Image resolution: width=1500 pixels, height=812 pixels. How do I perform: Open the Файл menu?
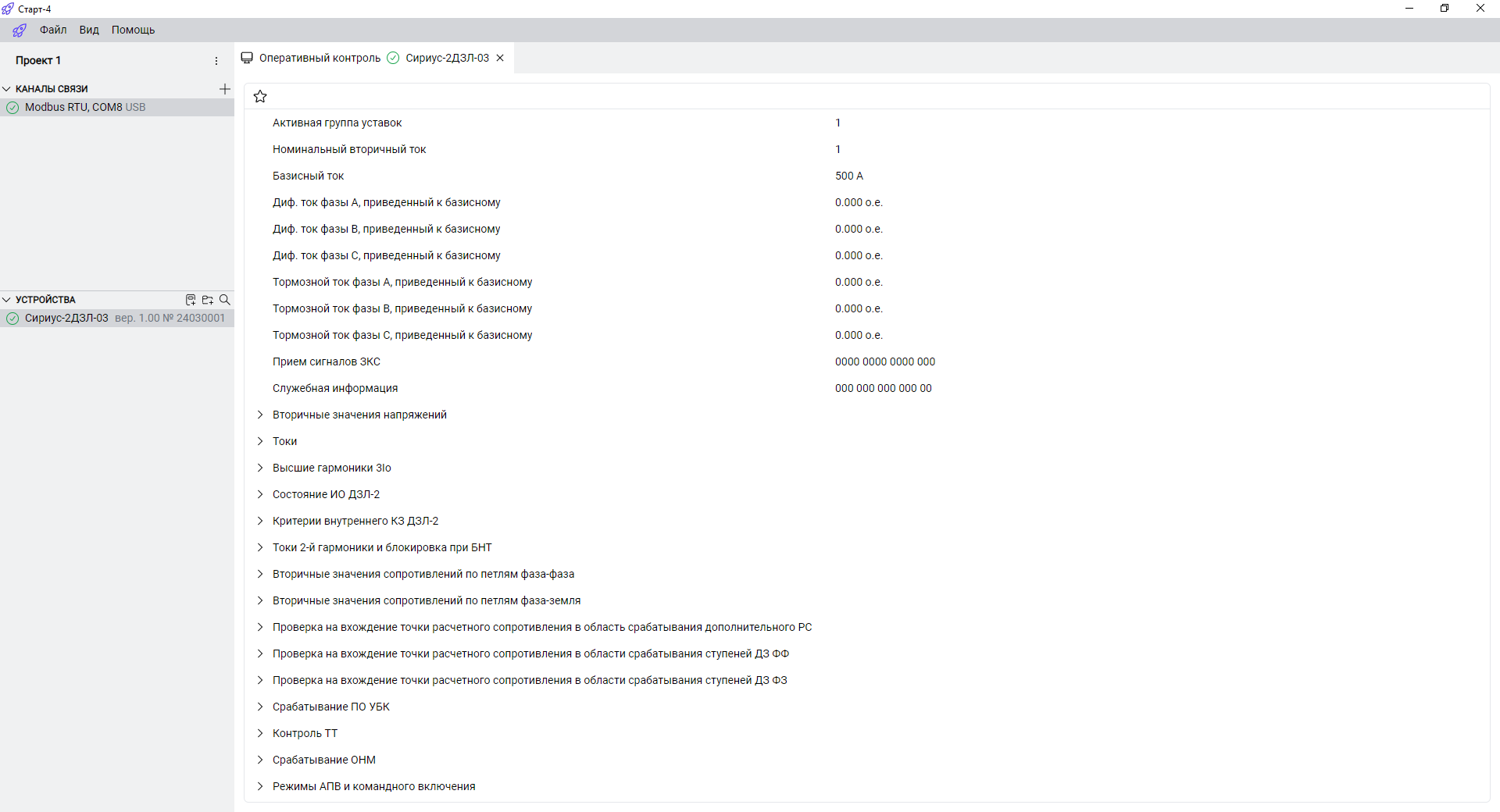coord(53,30)
